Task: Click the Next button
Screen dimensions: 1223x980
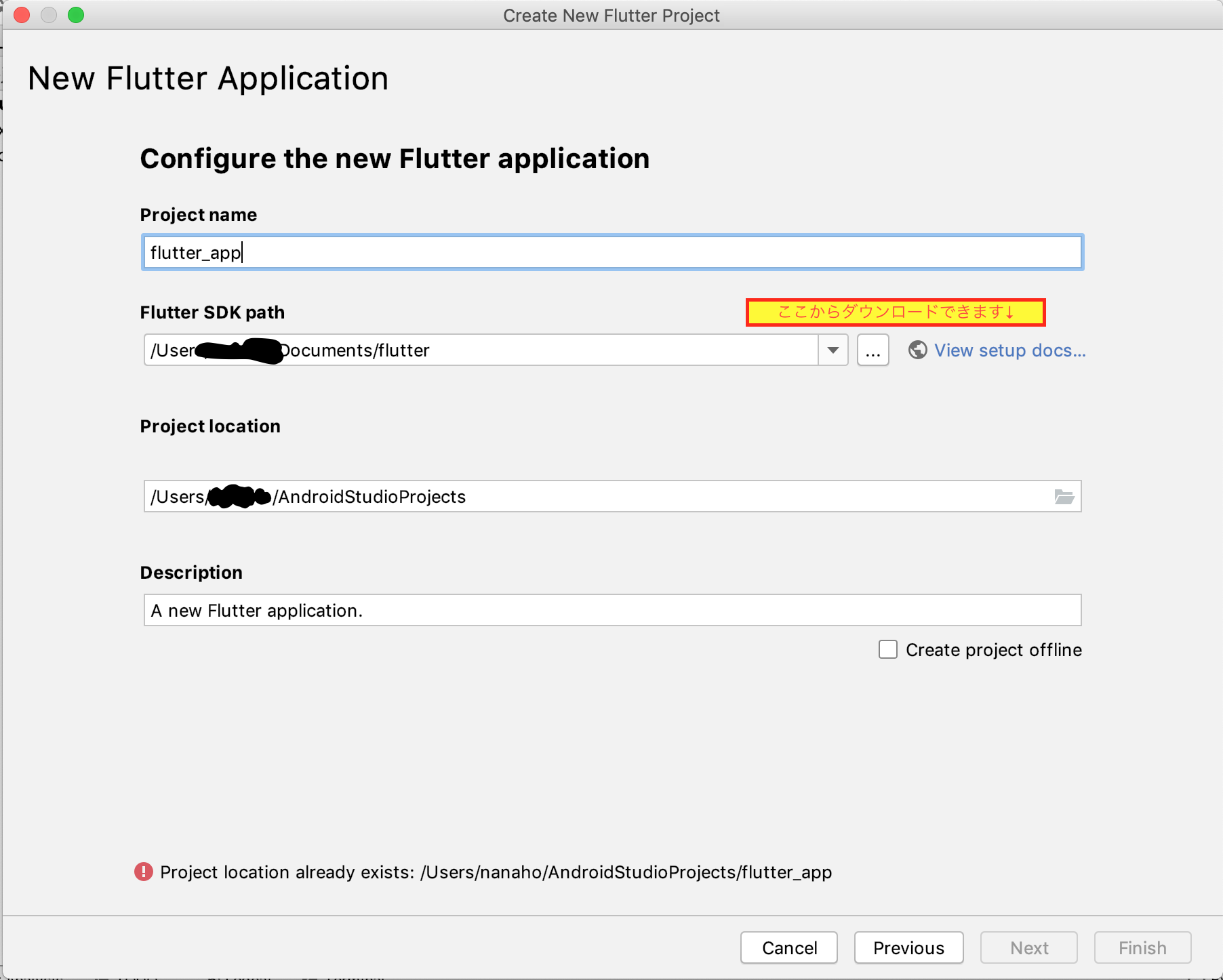Action: click(1028, 947)
